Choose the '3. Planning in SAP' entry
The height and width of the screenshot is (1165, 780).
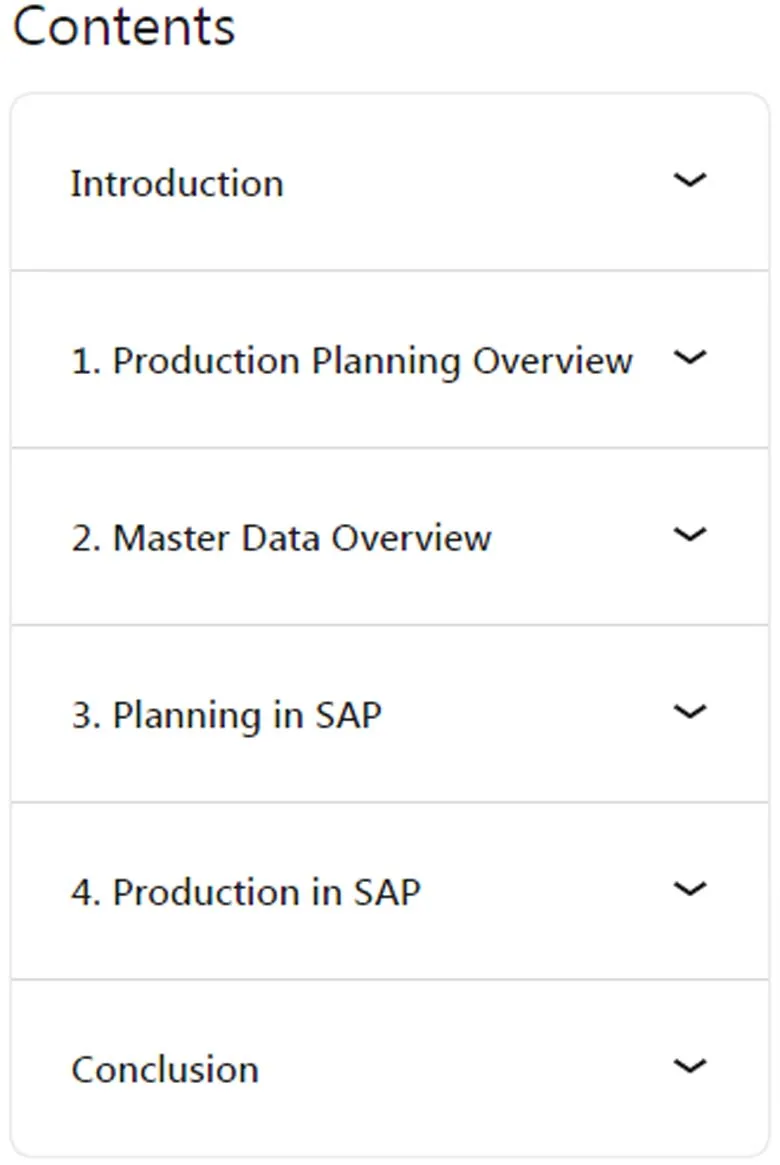pos(226,716)
